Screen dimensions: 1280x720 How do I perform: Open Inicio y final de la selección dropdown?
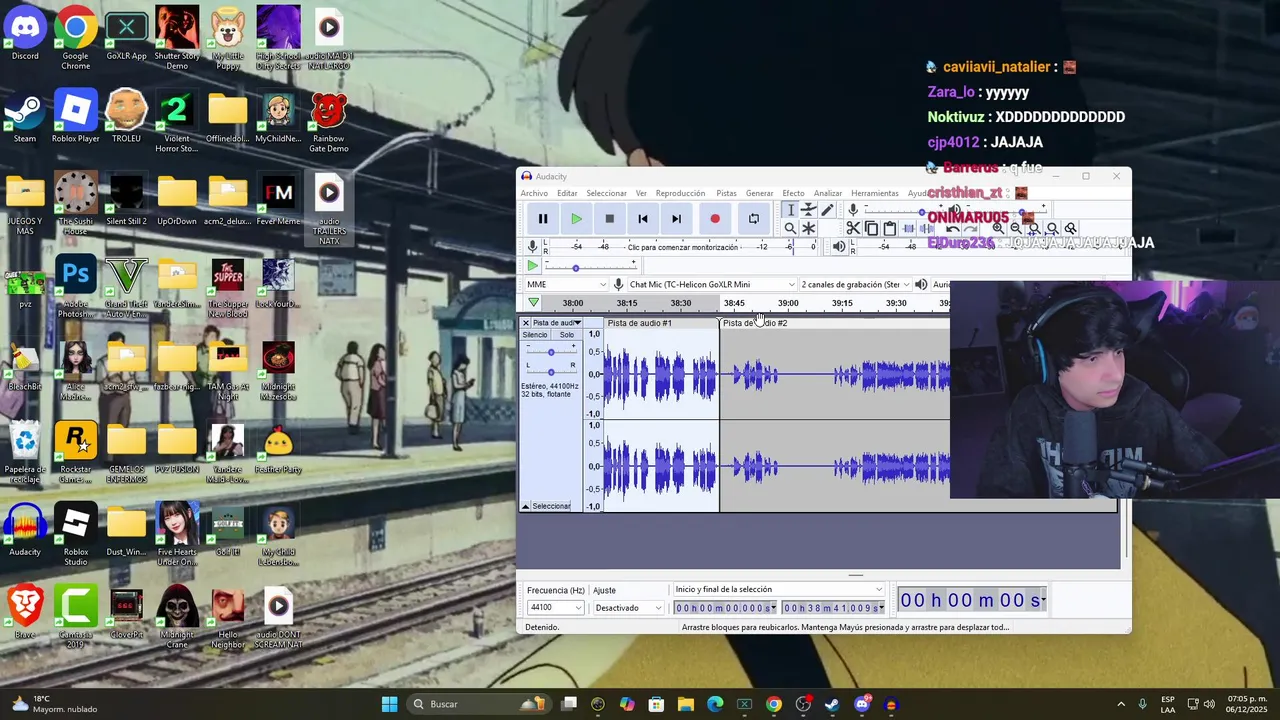point(779,590)
